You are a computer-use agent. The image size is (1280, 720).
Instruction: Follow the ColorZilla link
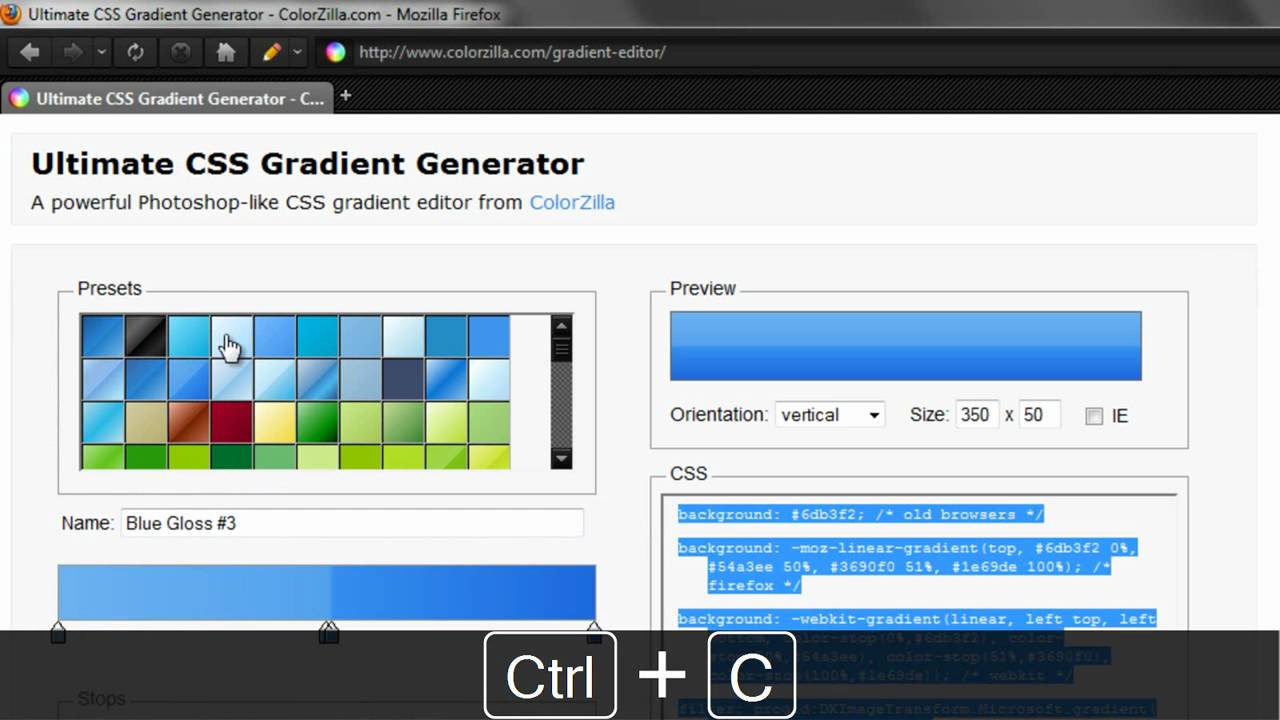pos(572,202)
